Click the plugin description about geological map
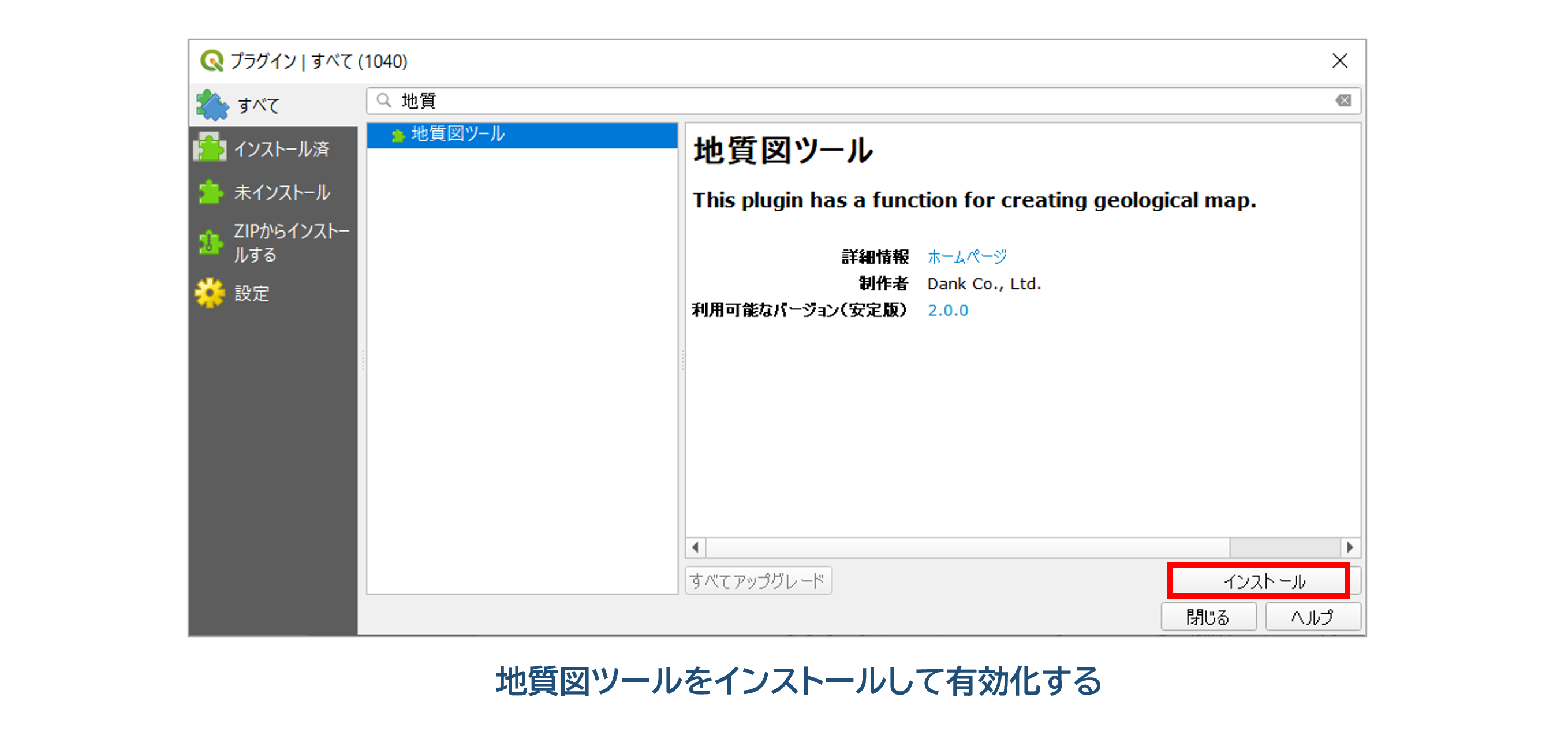 click(x=974, y=200)
